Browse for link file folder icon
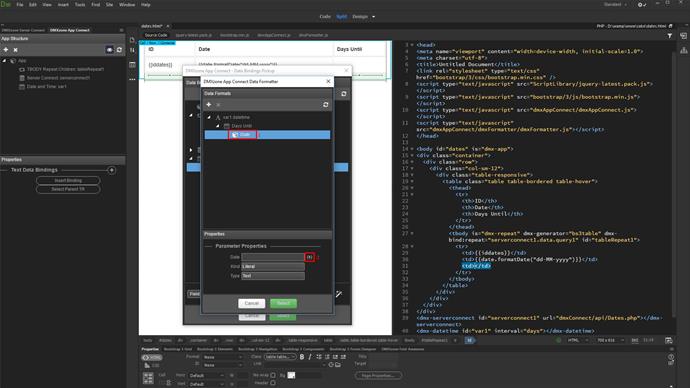The image size is (690, 388). point(338,365)
